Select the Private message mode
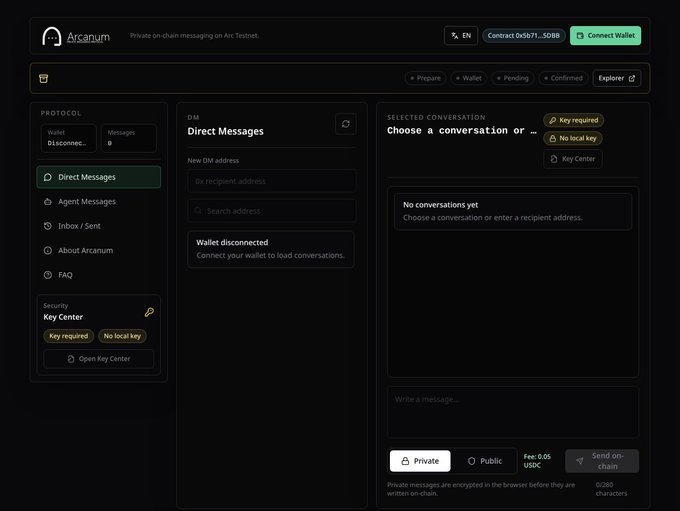Screen dimensions: 680x511 click(x=420, y=461)
